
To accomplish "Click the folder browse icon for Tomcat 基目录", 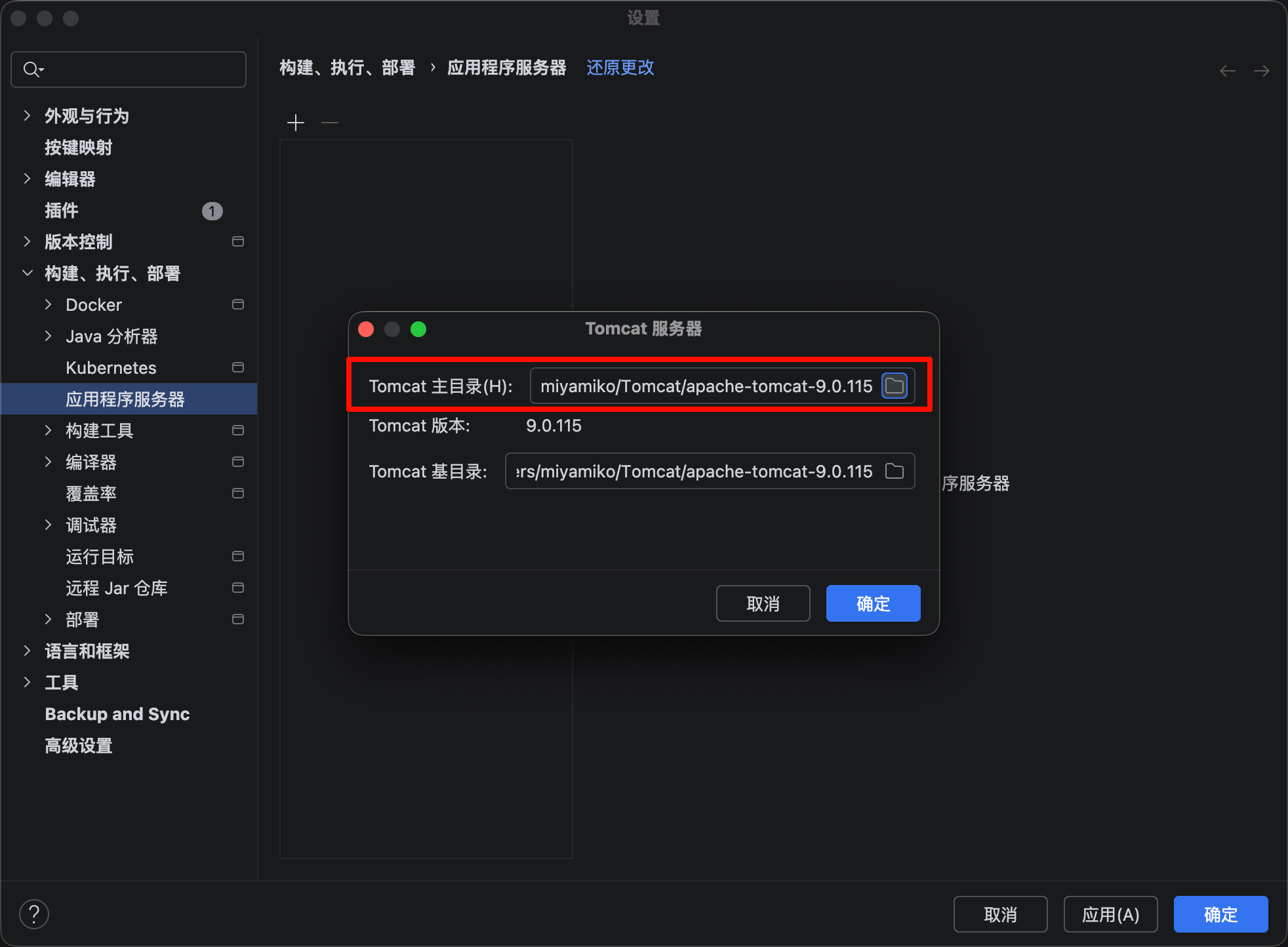I will click(x=895, y=471).
